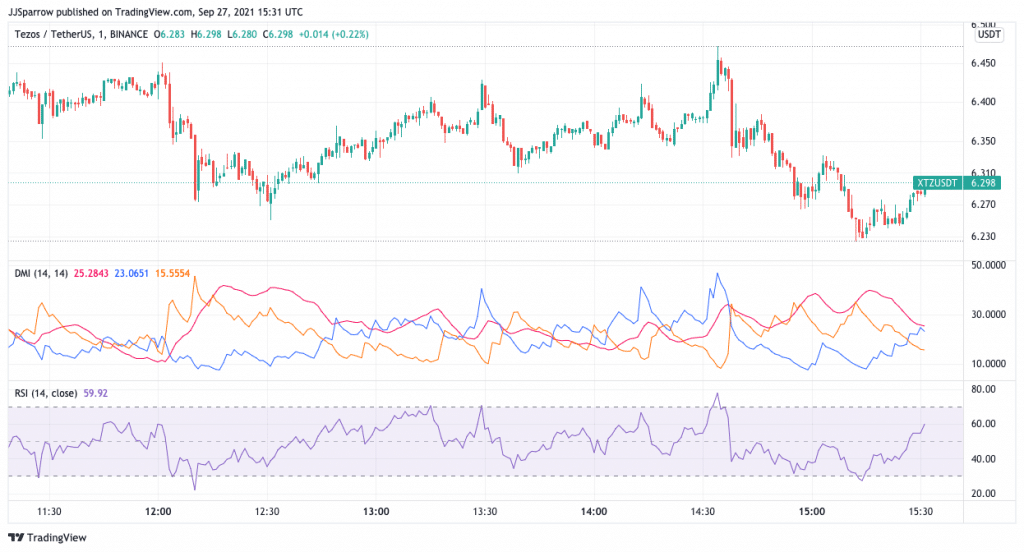Click the USDT currency label button
This screenshot has width=1024, height=552.
tap(989, 35)
